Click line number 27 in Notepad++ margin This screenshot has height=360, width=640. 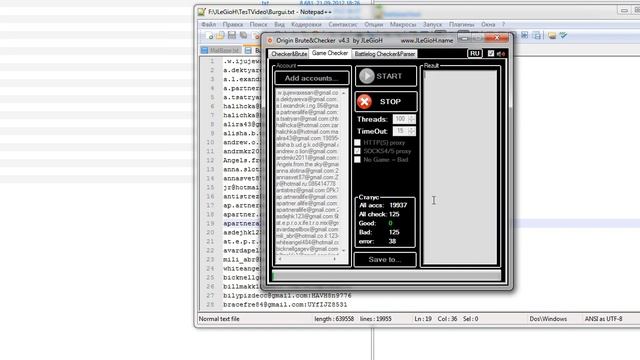click(211, 296)
